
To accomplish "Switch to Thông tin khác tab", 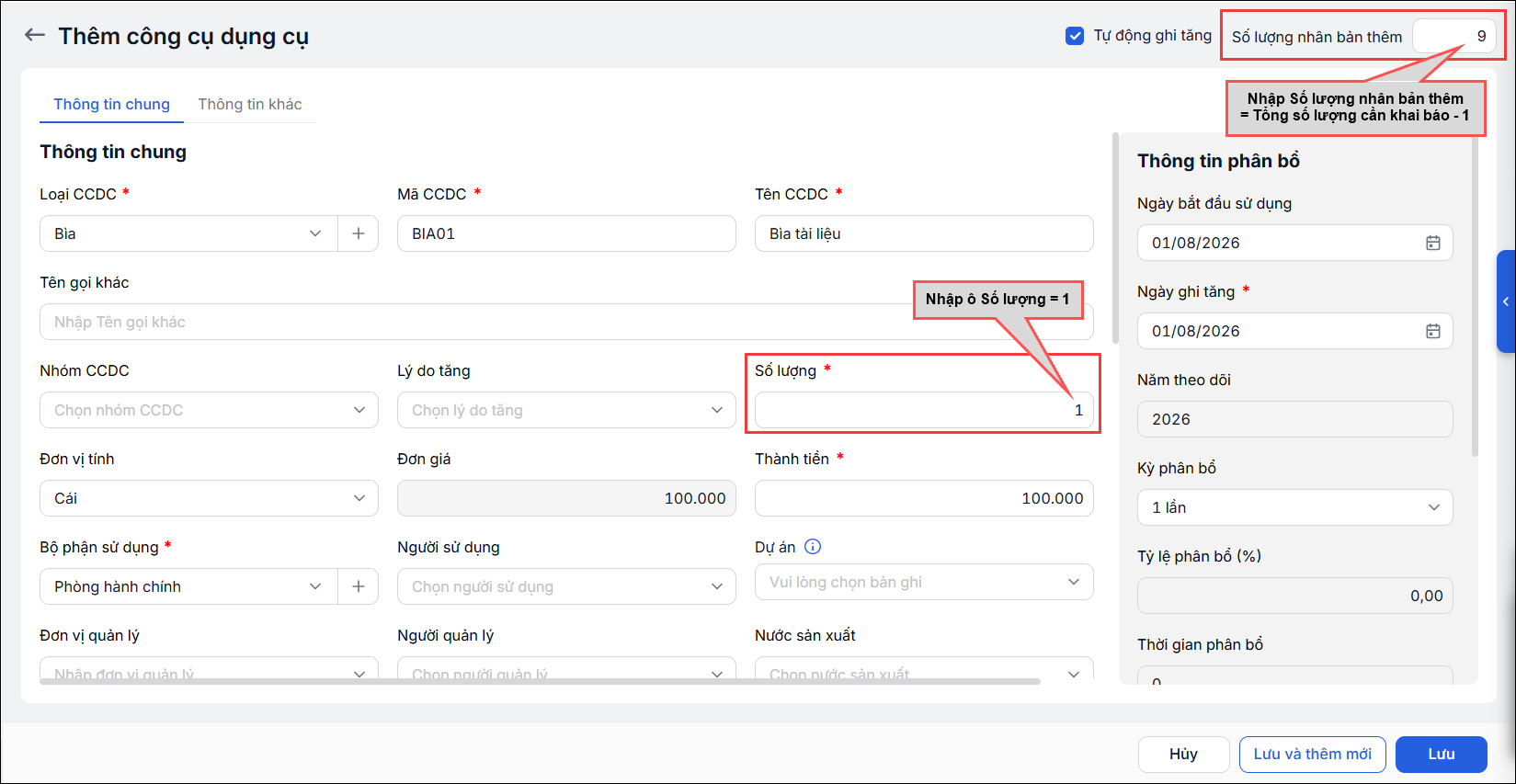I will point(250,104).
